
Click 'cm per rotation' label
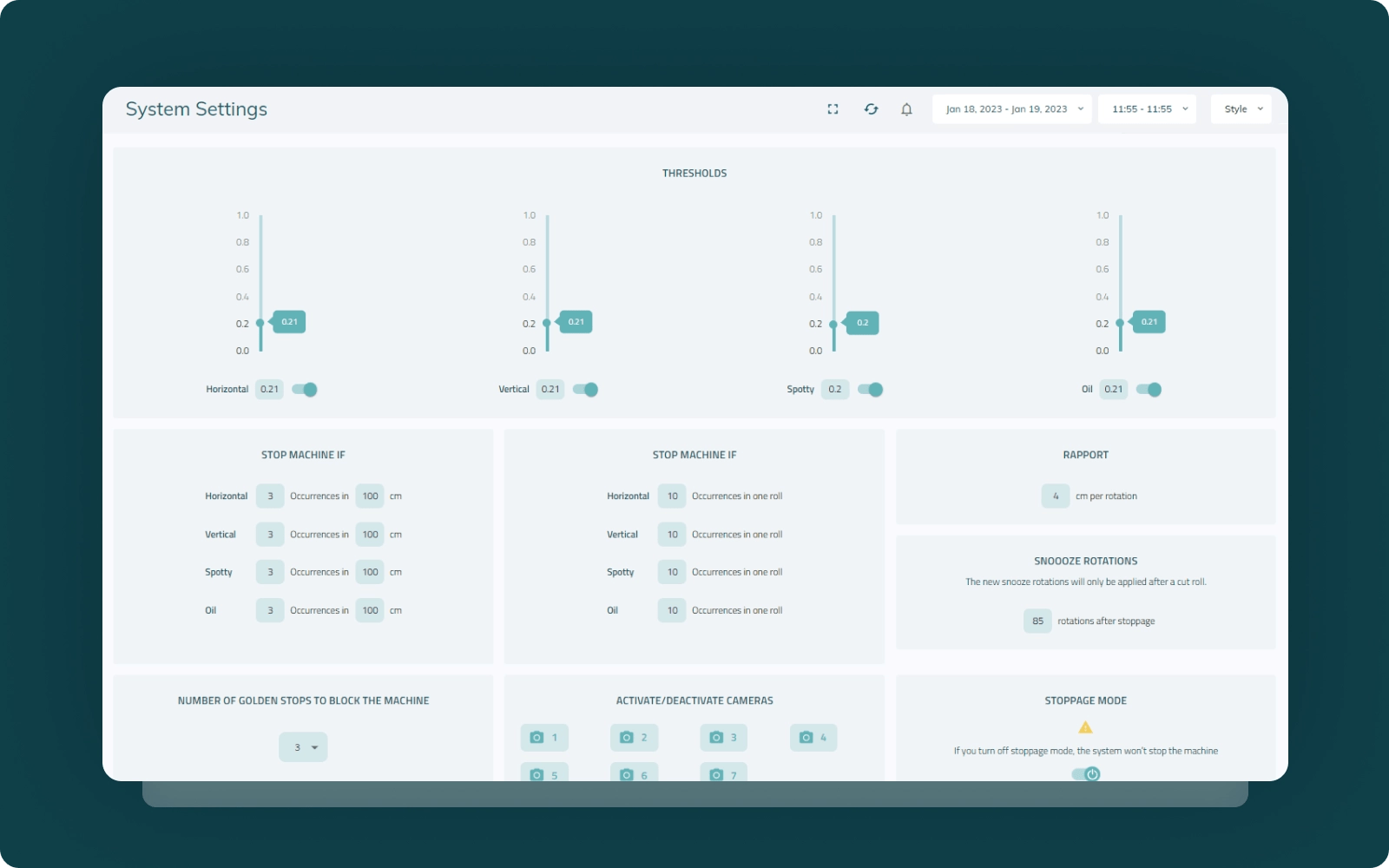click(1106, 496)
